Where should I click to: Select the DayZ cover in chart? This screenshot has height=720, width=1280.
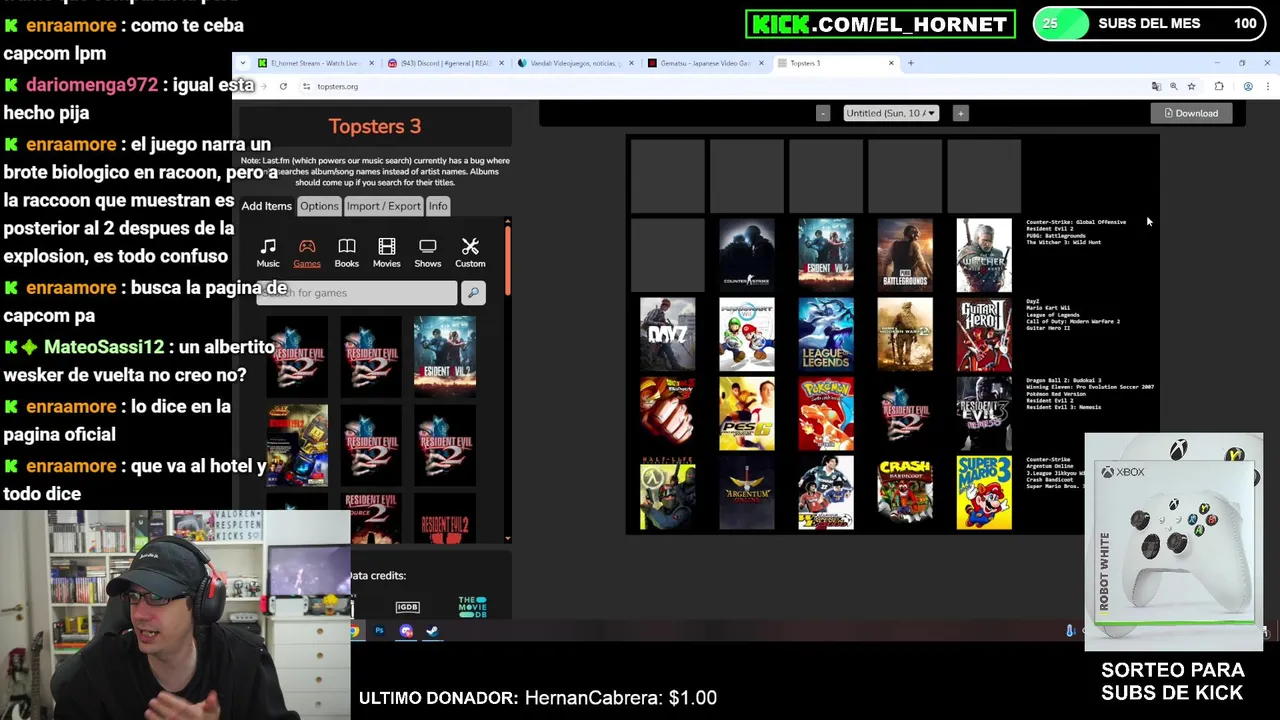[x=668, y=334]
